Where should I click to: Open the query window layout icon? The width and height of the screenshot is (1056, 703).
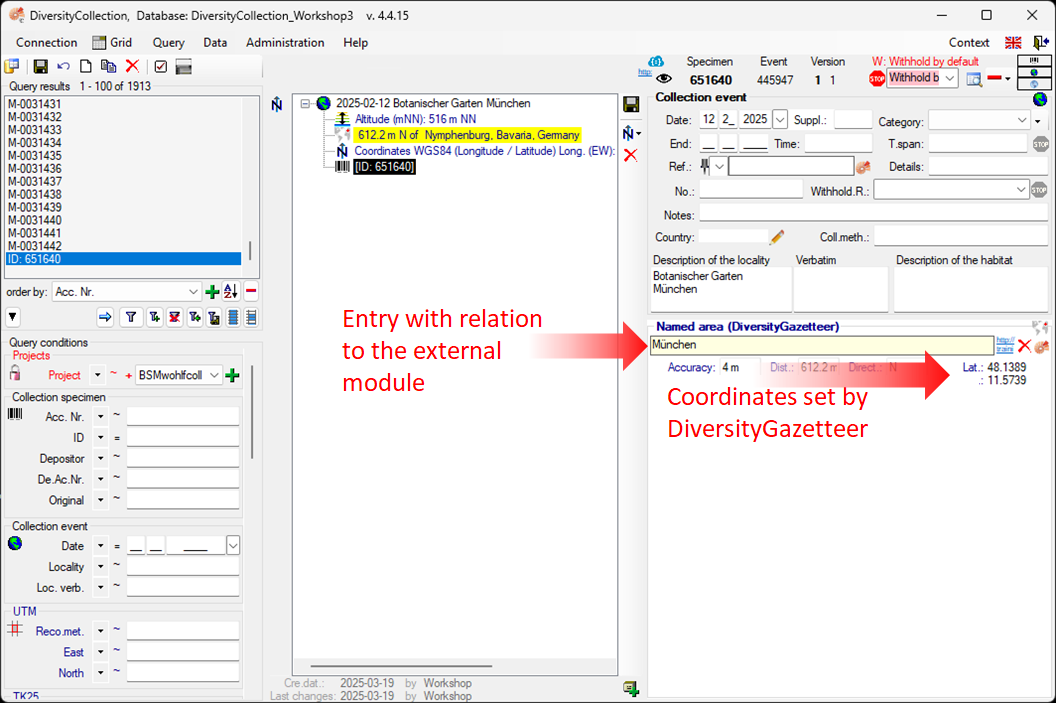click(12, 66)
